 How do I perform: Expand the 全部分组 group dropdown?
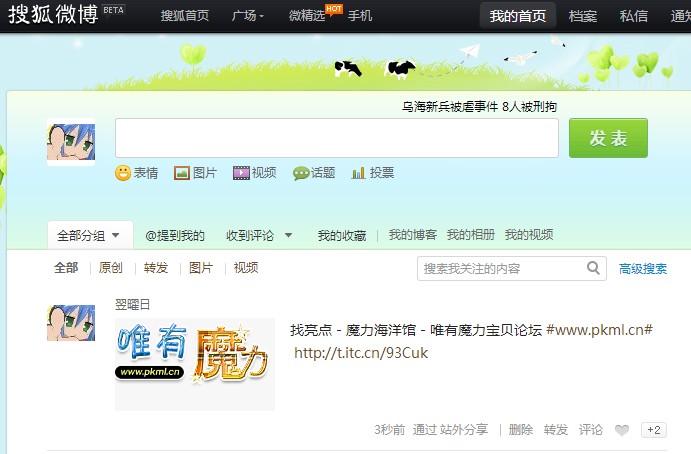point(116,236)
